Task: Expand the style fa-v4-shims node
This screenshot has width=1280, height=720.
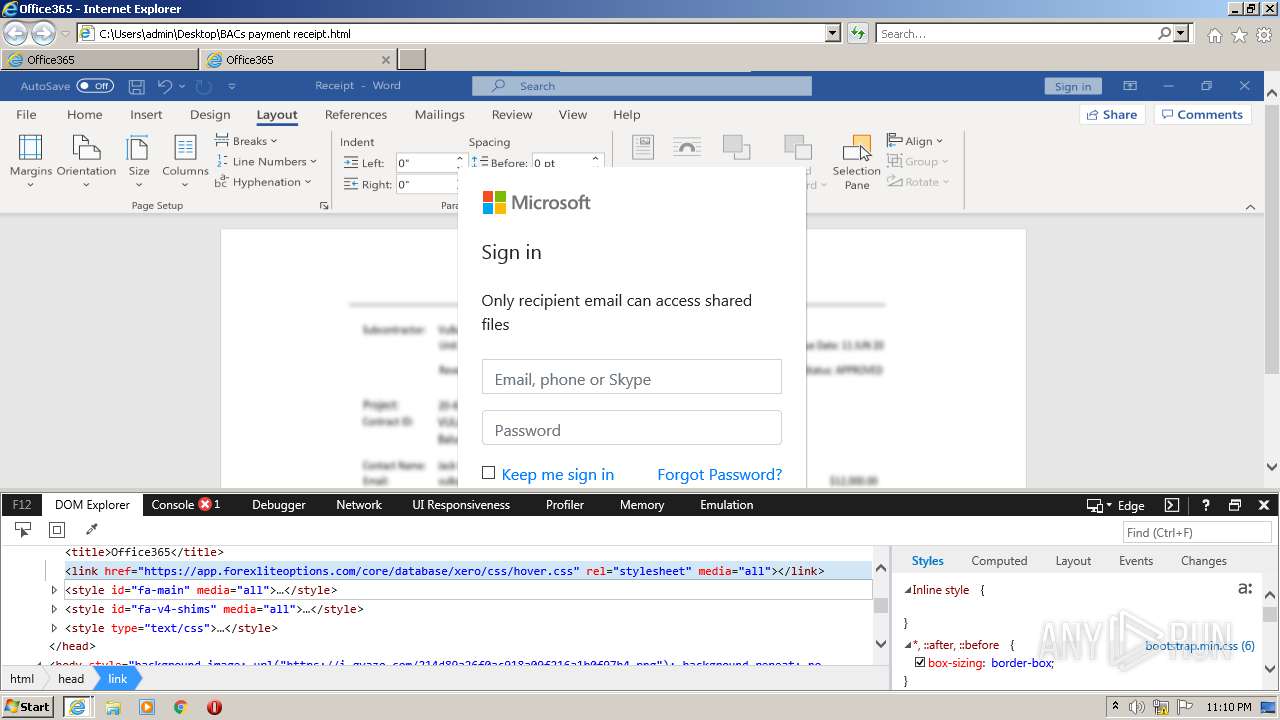Action: (55, 609)
